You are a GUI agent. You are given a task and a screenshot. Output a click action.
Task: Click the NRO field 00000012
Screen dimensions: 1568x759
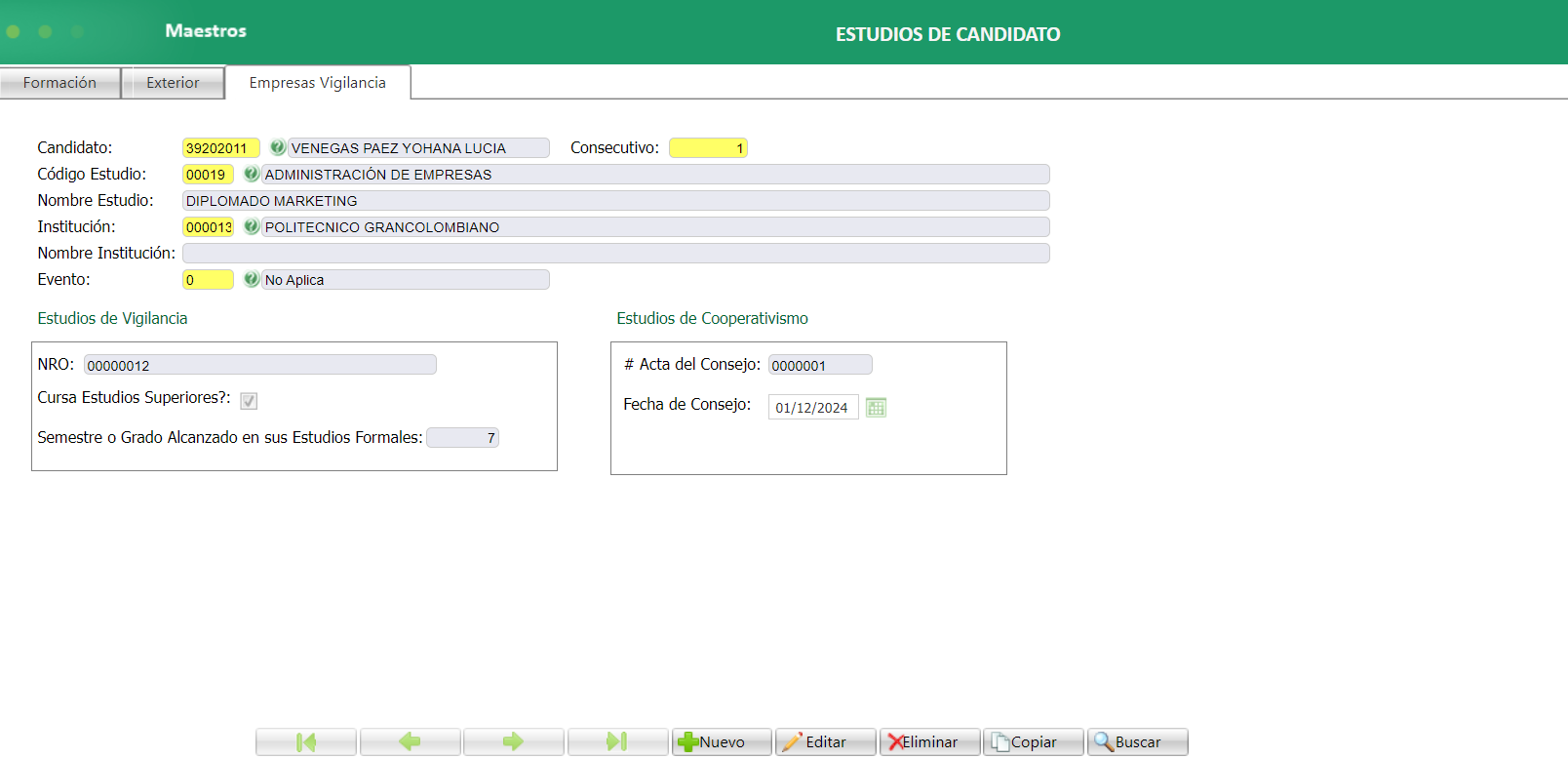tap(260, 365)
